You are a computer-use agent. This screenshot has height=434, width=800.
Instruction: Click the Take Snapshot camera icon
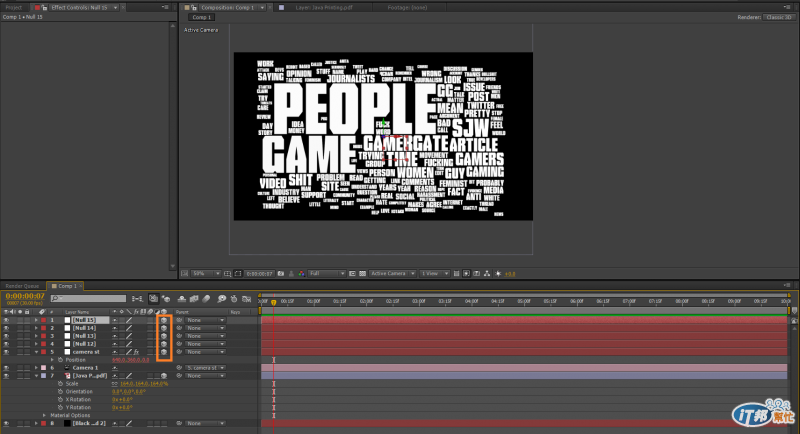[281, 274]
